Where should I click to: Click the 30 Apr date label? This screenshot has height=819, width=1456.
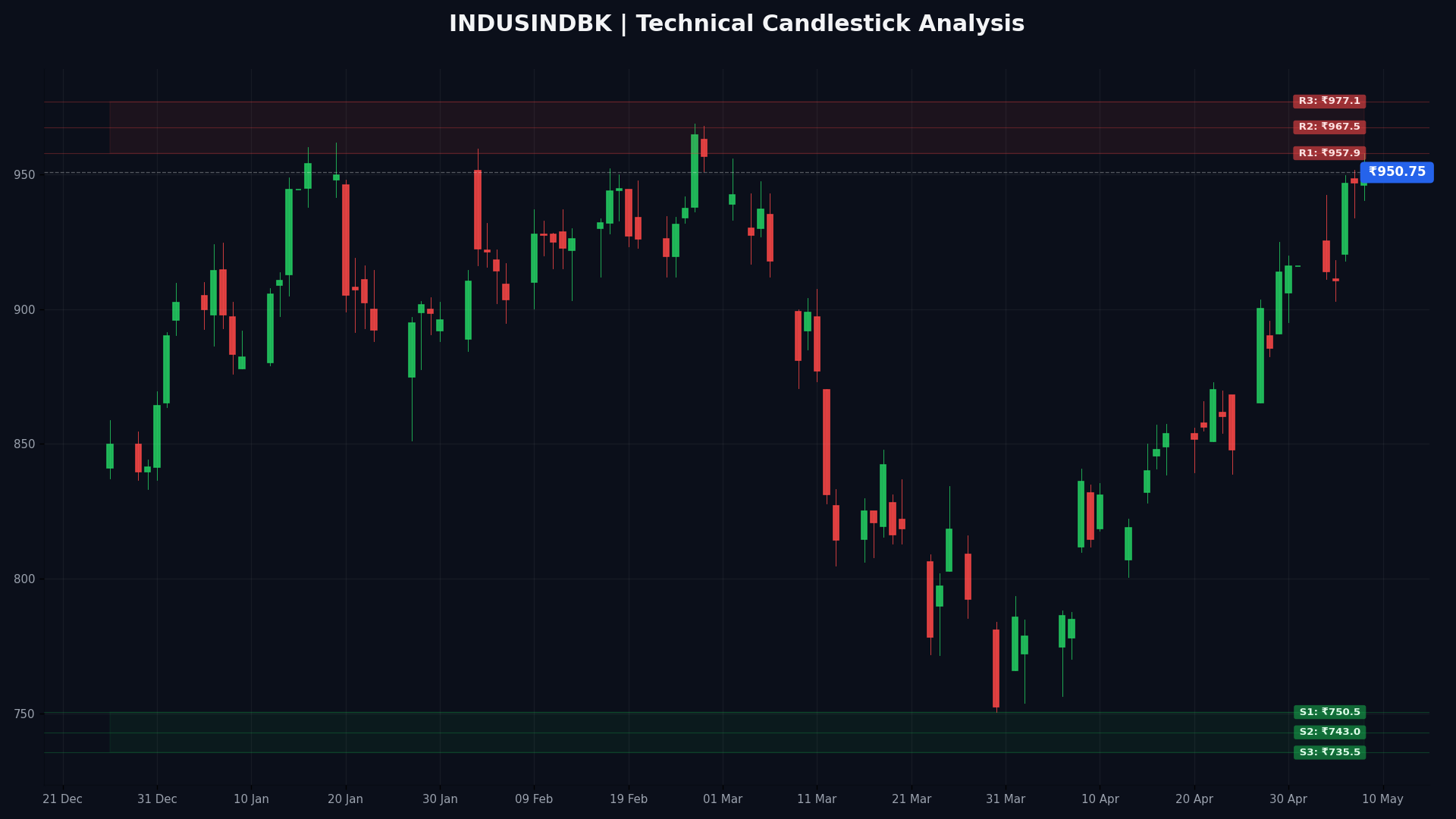point(1288,799)
